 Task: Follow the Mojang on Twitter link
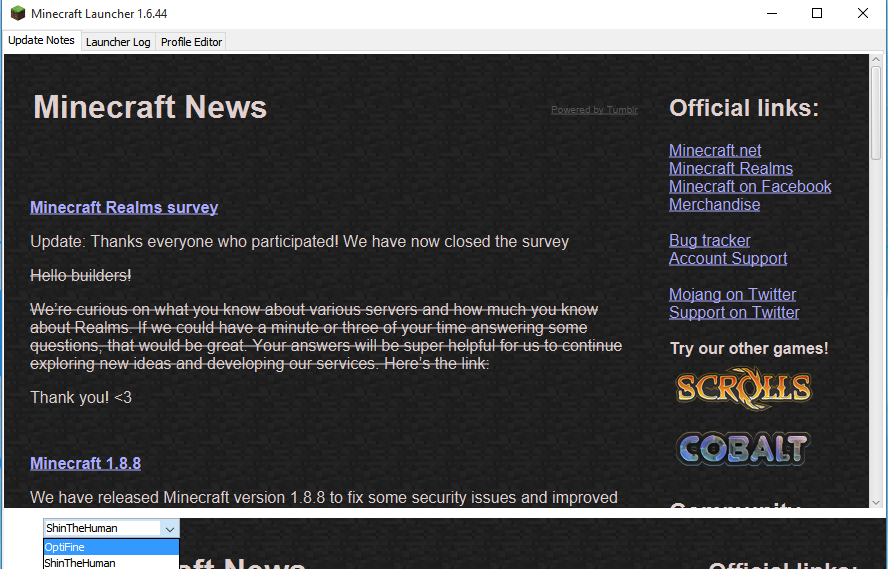732,295
